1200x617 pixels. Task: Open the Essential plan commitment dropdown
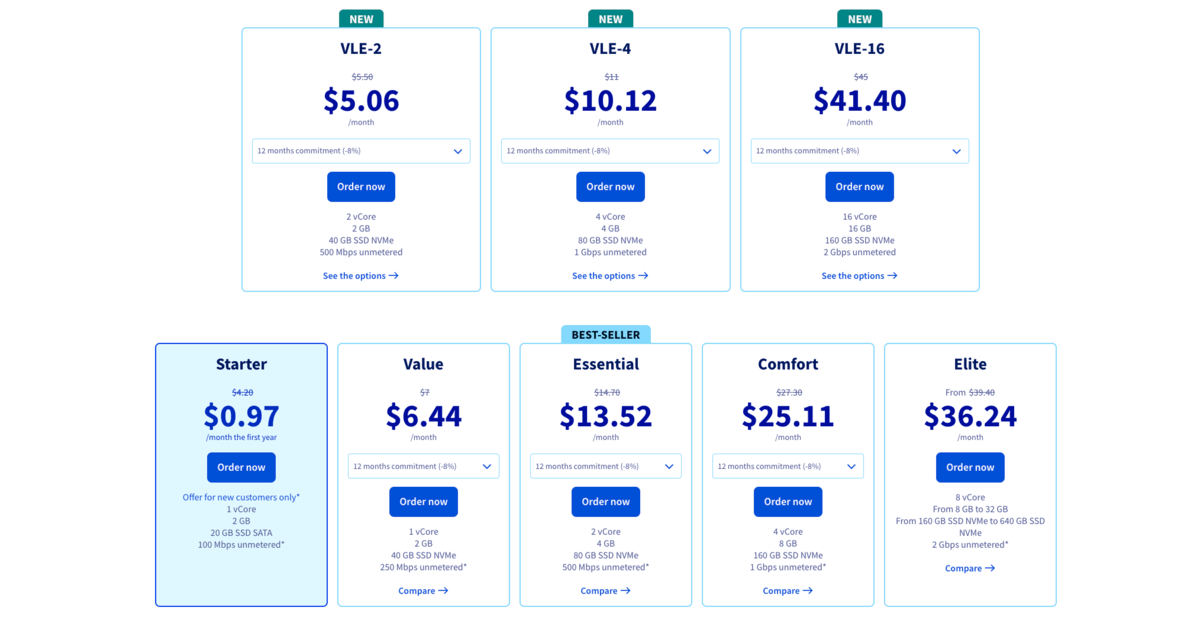[x=606, y=466]
